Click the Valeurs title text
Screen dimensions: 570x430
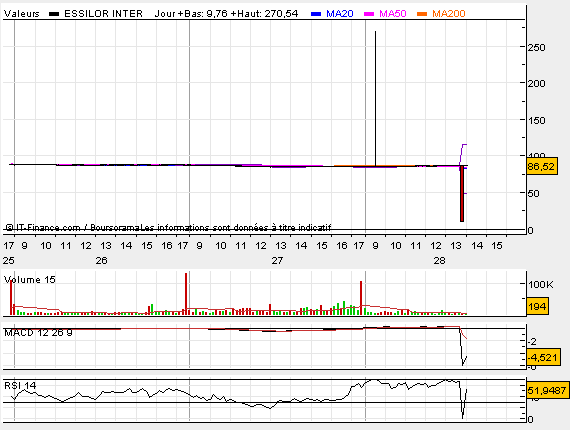click(21, 14)
